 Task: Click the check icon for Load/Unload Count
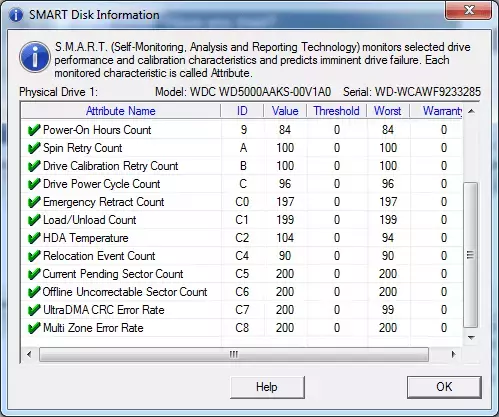click(x=34, y=220)
